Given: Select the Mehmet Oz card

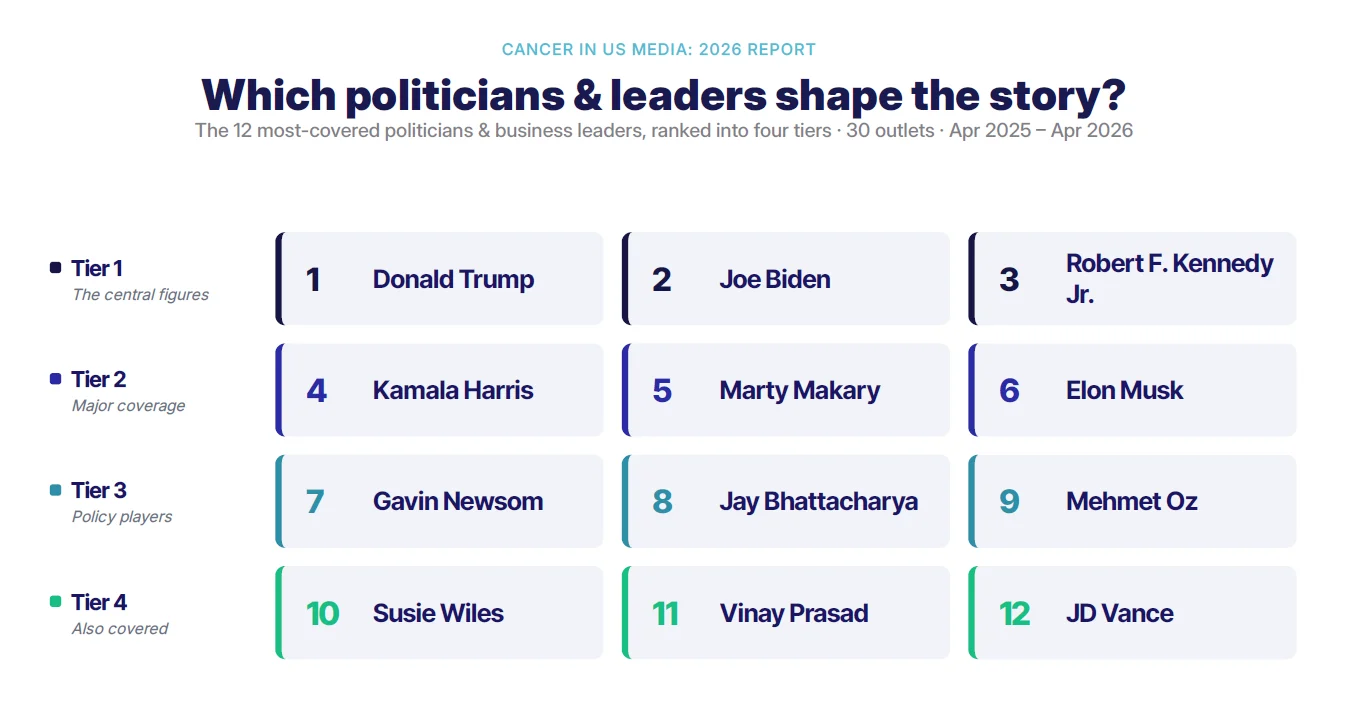Looking at the screenshot, I should point(1132,501).
